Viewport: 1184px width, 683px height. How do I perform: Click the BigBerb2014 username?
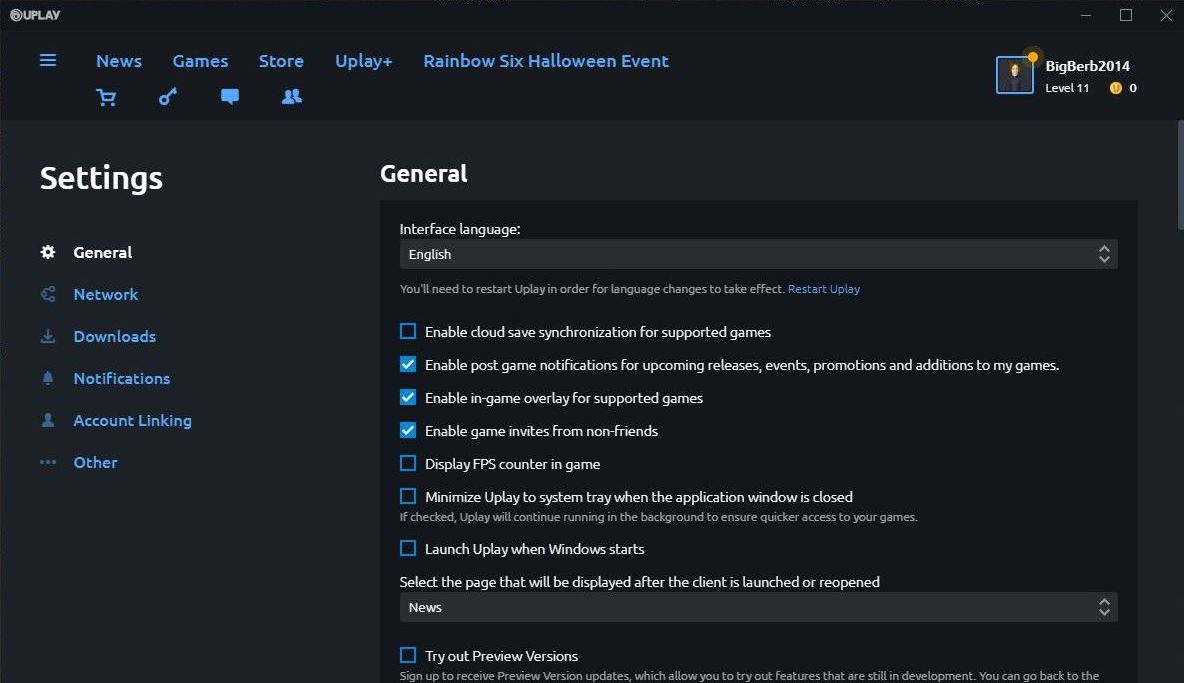coord(1087,66)
